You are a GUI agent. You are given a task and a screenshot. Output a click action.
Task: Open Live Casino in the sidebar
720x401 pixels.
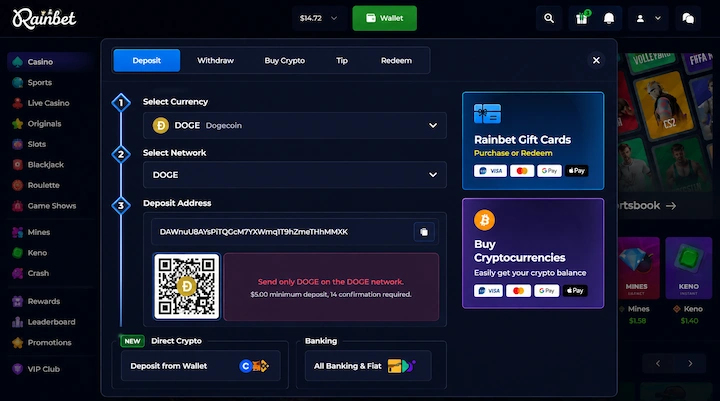click(48, 103)
